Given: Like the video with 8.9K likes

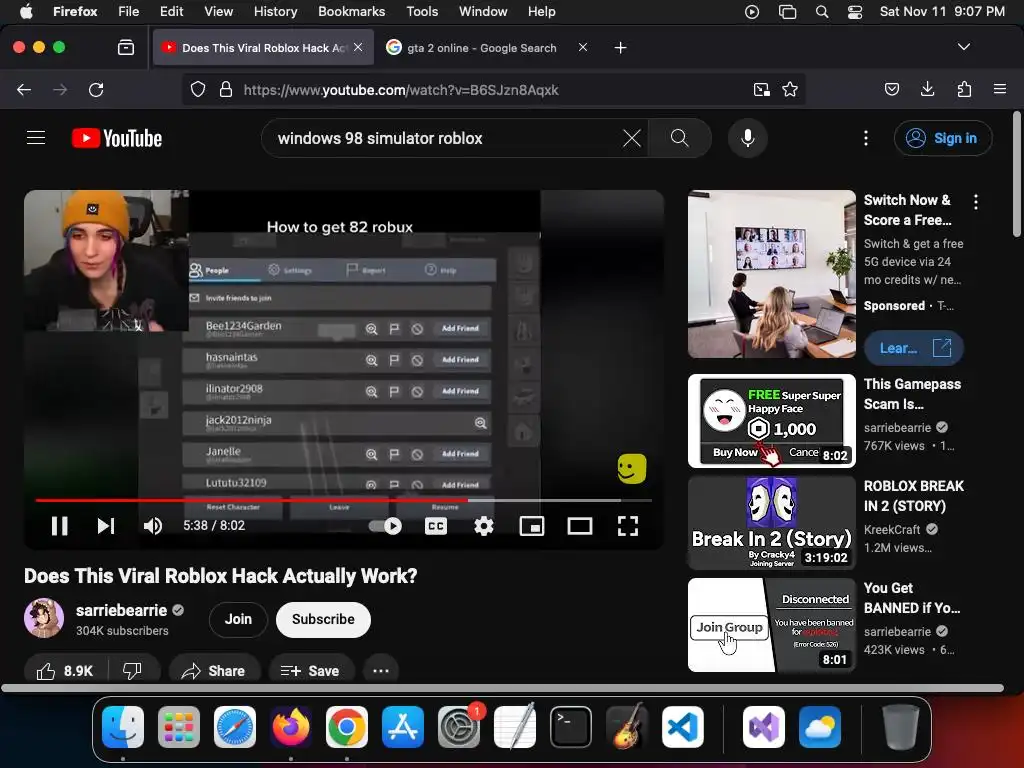Looking at the screenshot, I should [x=65, y=671].
